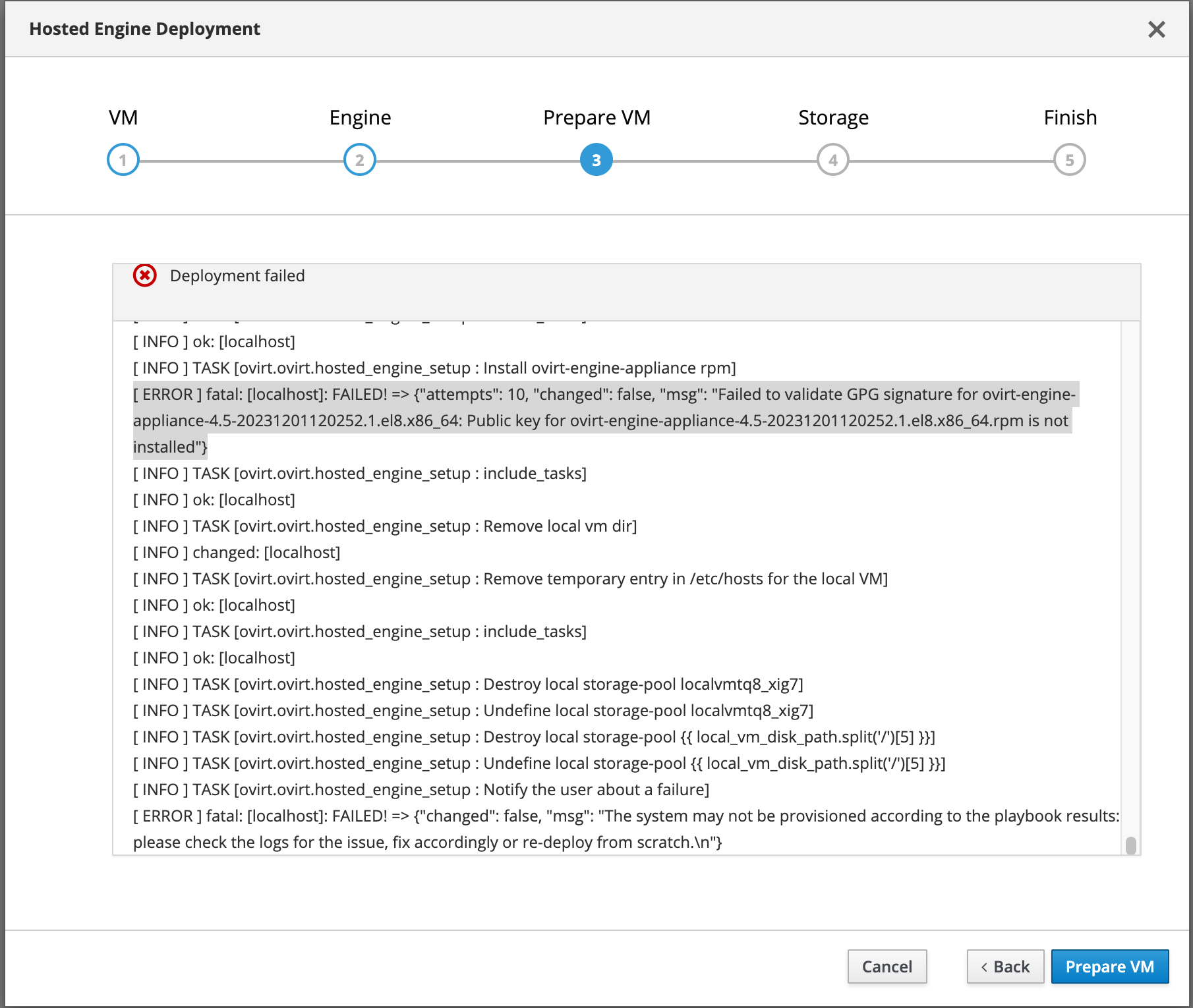Click the 'changed: [localhost]' log line
Screen dimensions: 1193x1008
point(237,552)
